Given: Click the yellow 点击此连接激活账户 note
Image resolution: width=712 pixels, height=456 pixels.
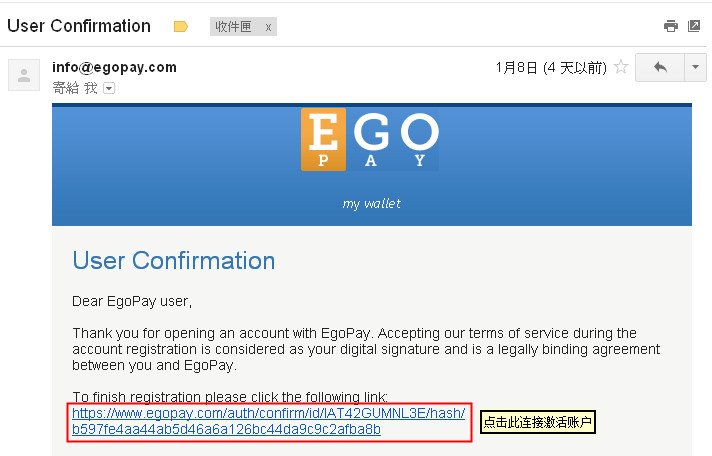Looking at the screenshot, I should (x=538, y=422).
